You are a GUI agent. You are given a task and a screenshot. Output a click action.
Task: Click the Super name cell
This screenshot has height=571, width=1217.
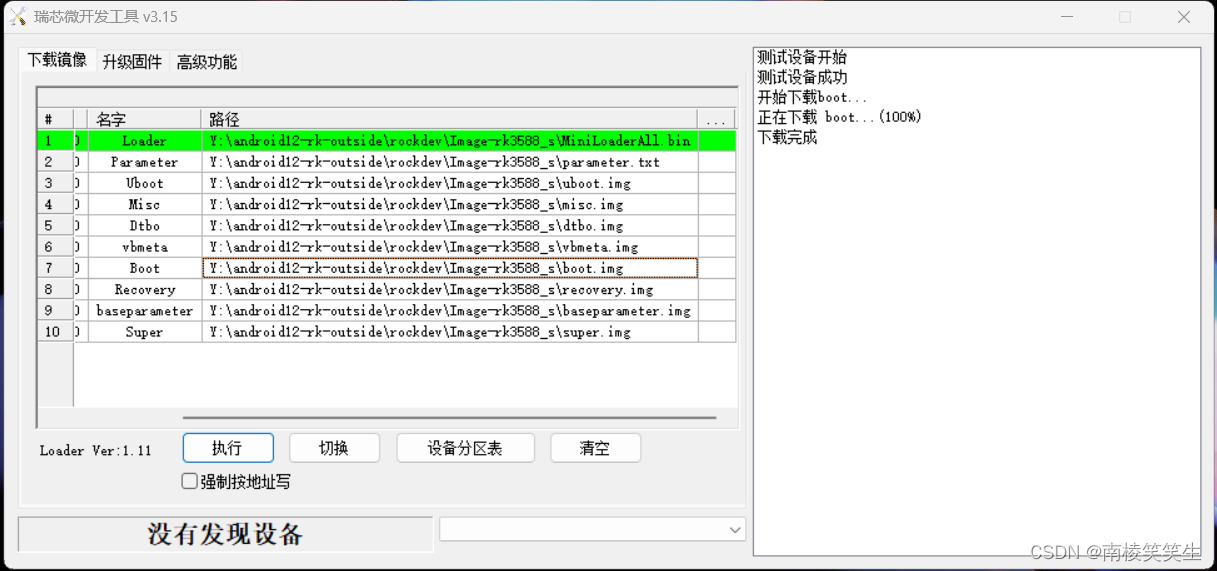[x=144, y=331]
